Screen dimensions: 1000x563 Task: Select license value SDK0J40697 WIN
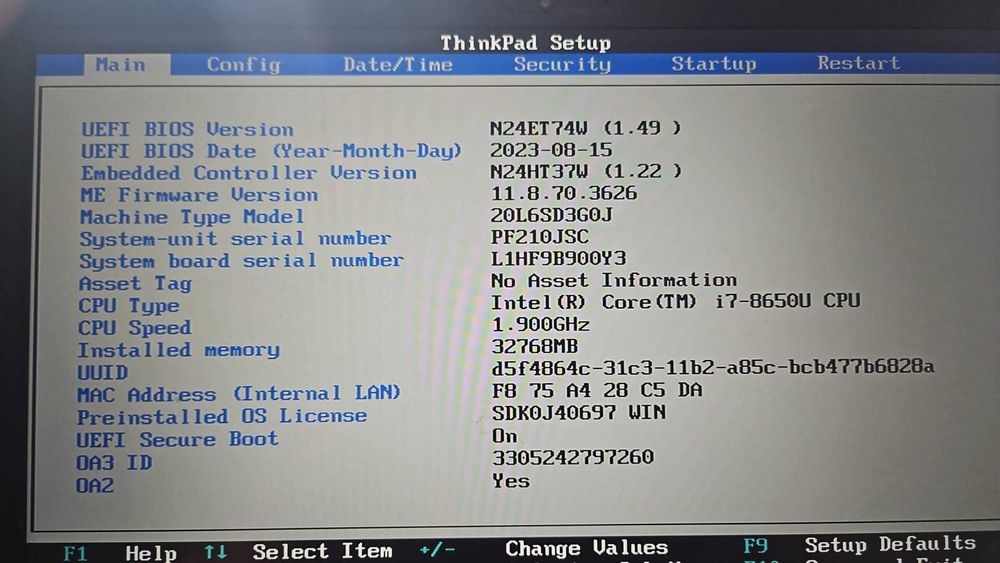click(578, 413)
